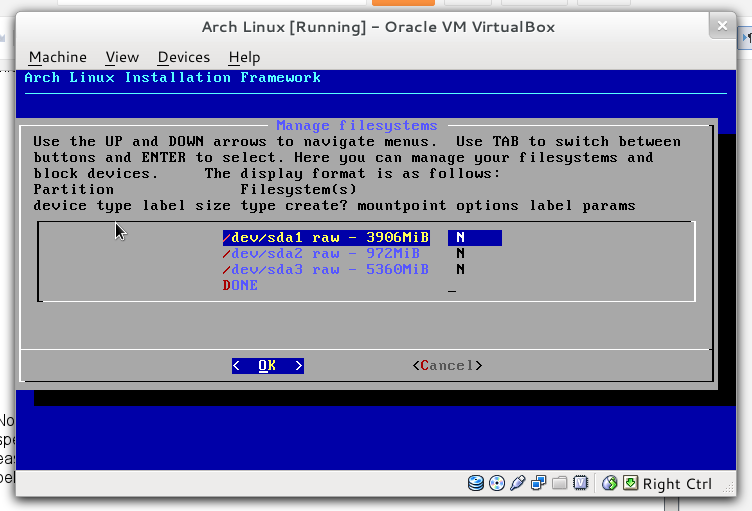Open the View menu
The height and width of the screenshot is (511, 752).
coord(122,57)
